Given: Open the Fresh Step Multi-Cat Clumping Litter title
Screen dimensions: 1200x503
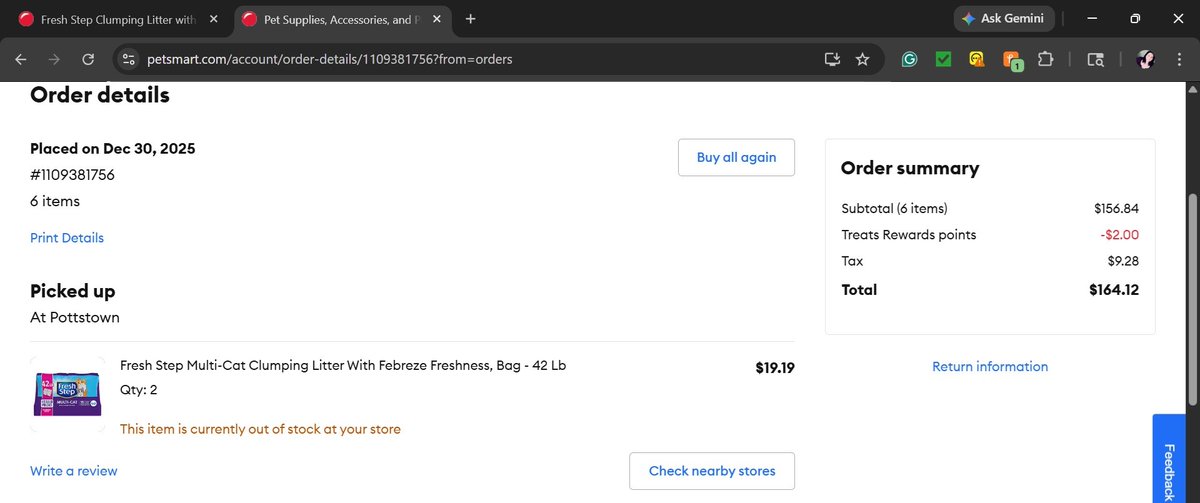Looking at the screenshot, I should tap(343, 365).
